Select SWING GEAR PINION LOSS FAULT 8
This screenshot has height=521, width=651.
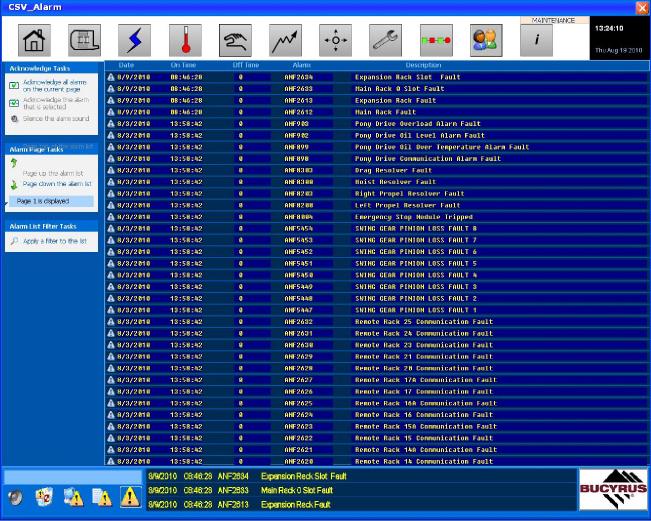tap(377, 228)
